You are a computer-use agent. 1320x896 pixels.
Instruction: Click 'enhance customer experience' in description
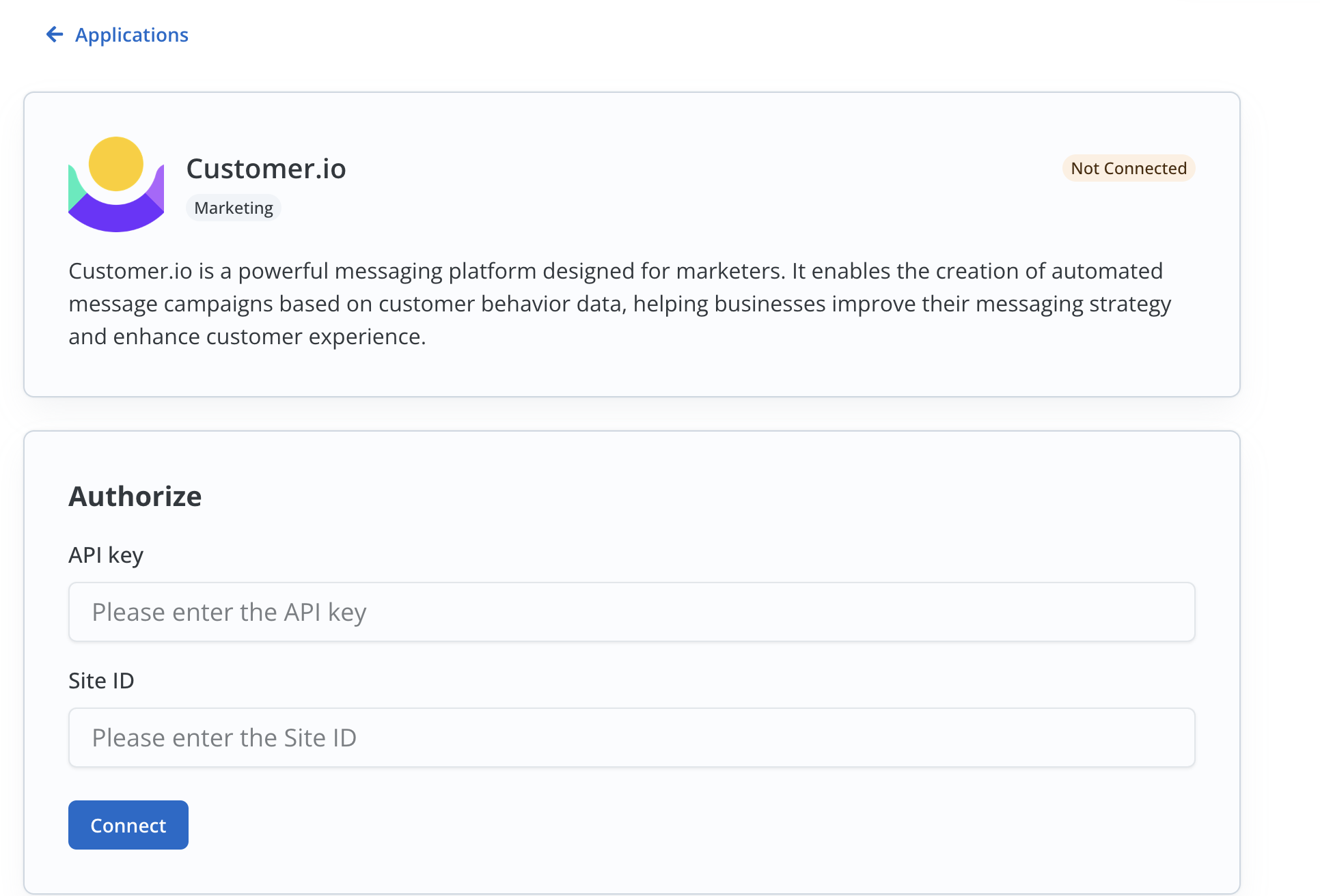[269, 337]
